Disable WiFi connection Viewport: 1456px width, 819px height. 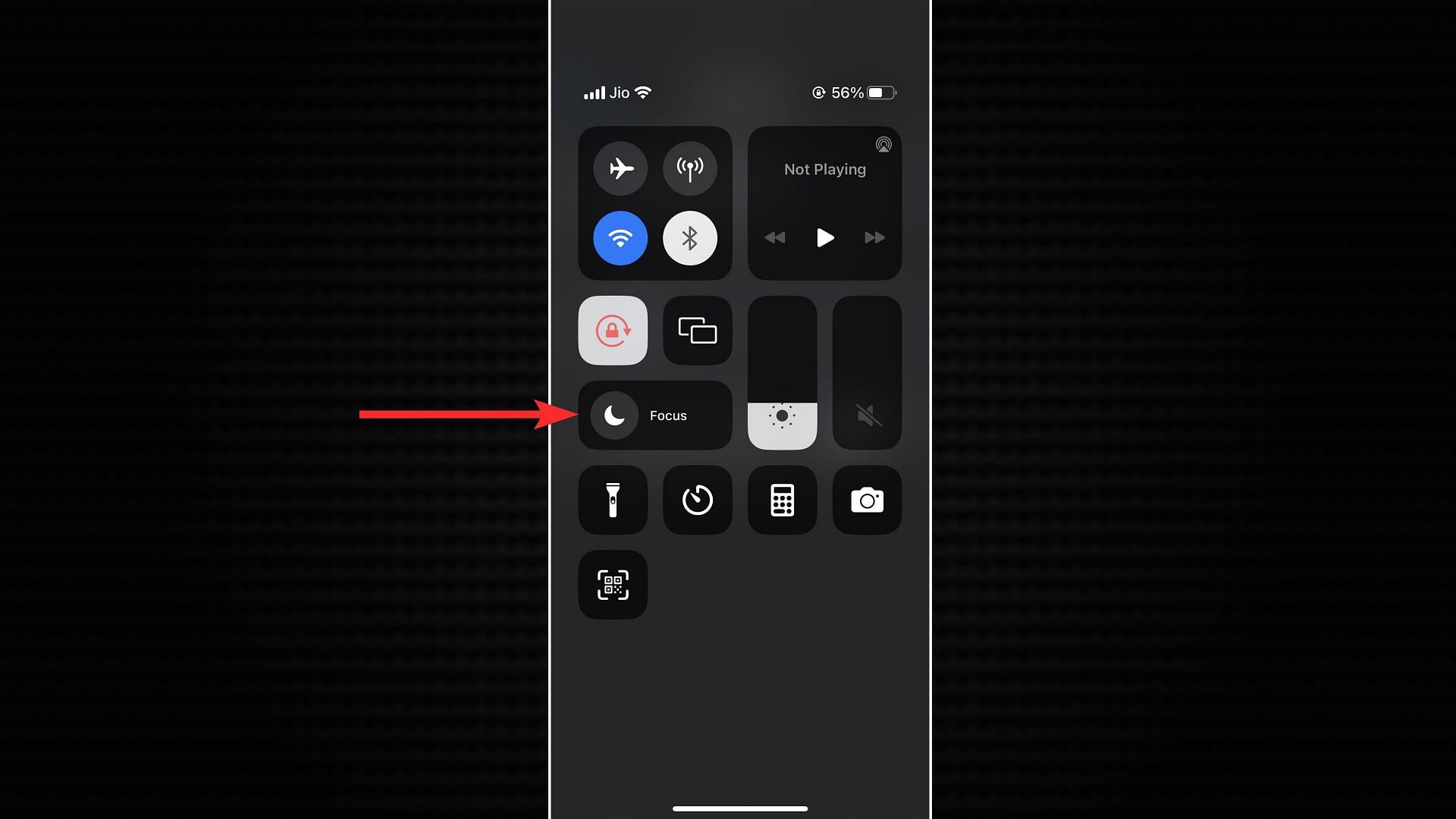(620, 238)
